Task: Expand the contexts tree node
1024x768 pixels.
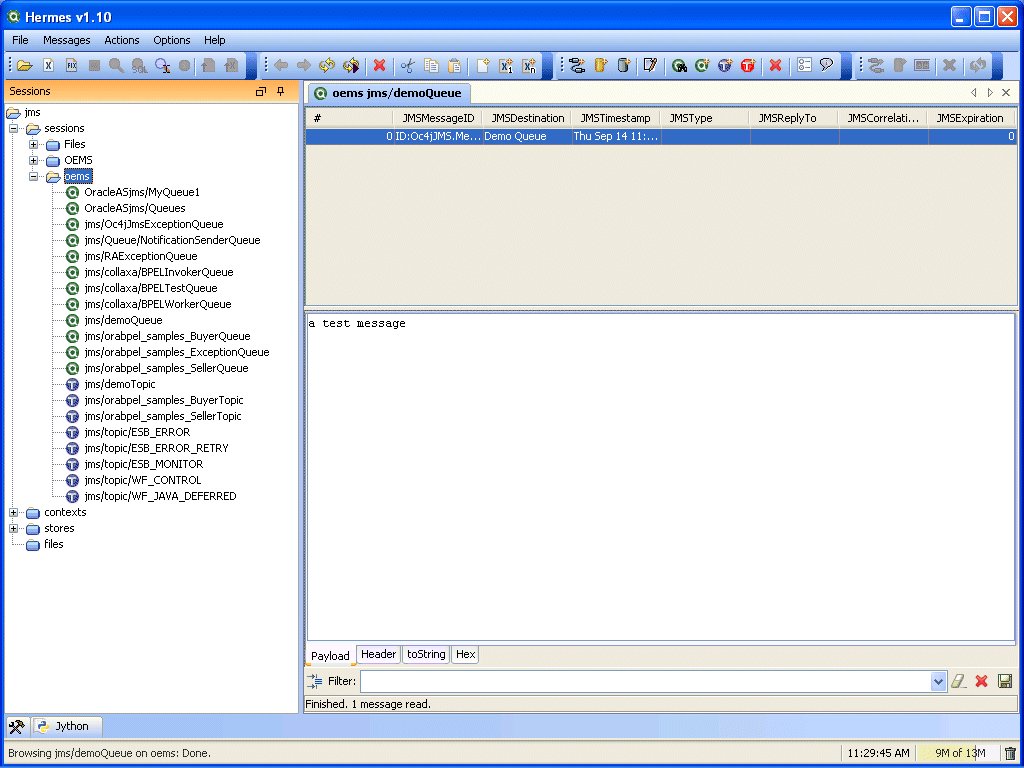Action: [13, 512]
